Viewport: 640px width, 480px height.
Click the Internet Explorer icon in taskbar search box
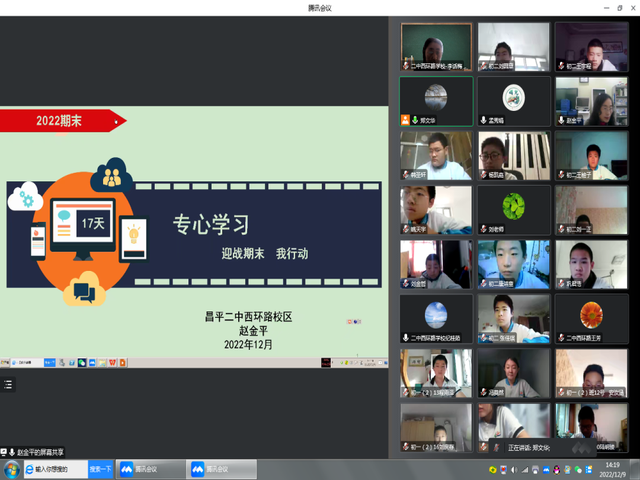29,469
